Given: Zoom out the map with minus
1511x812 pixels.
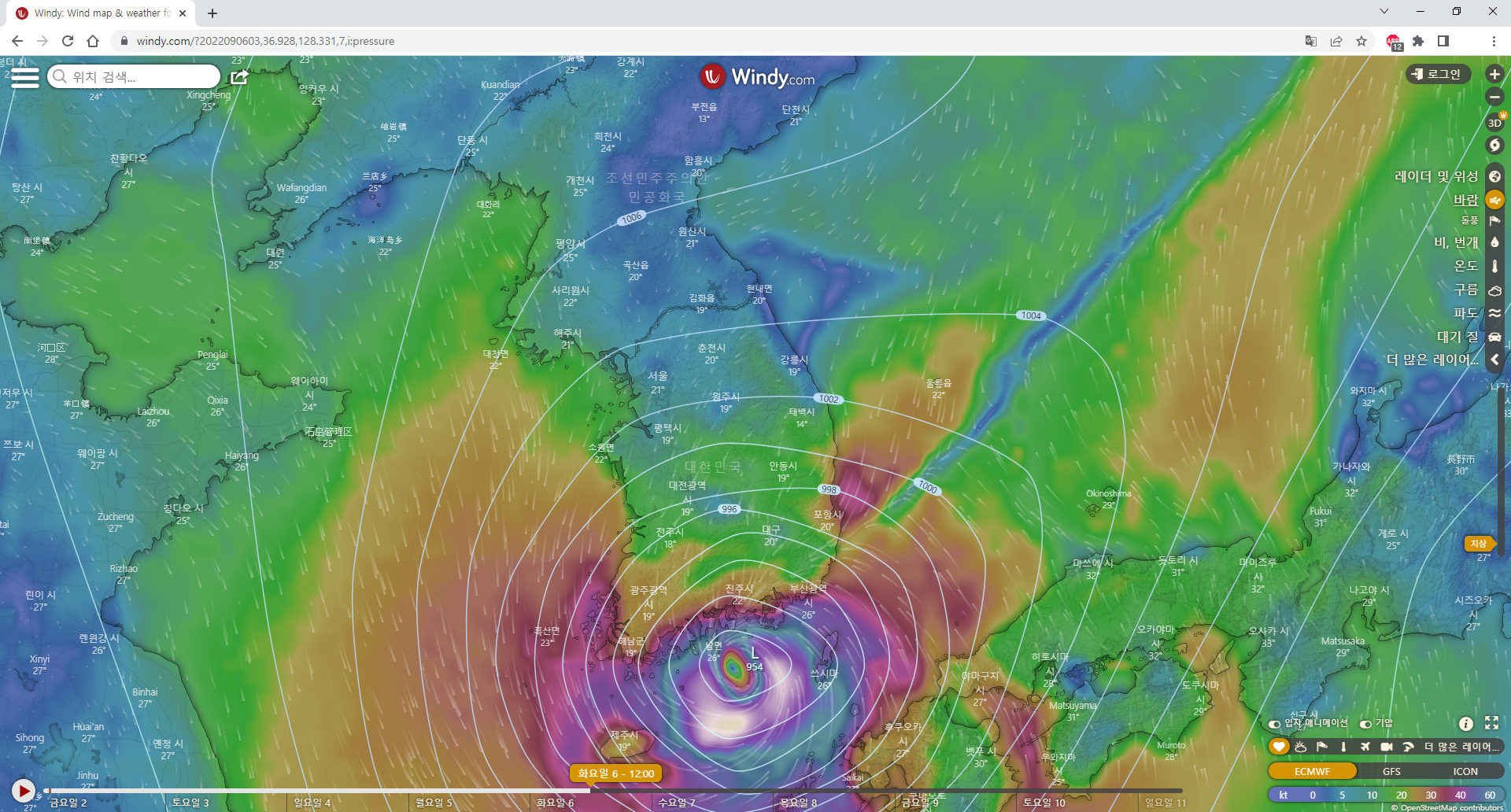Looking at the screenshot, I should coord(1494,97).
